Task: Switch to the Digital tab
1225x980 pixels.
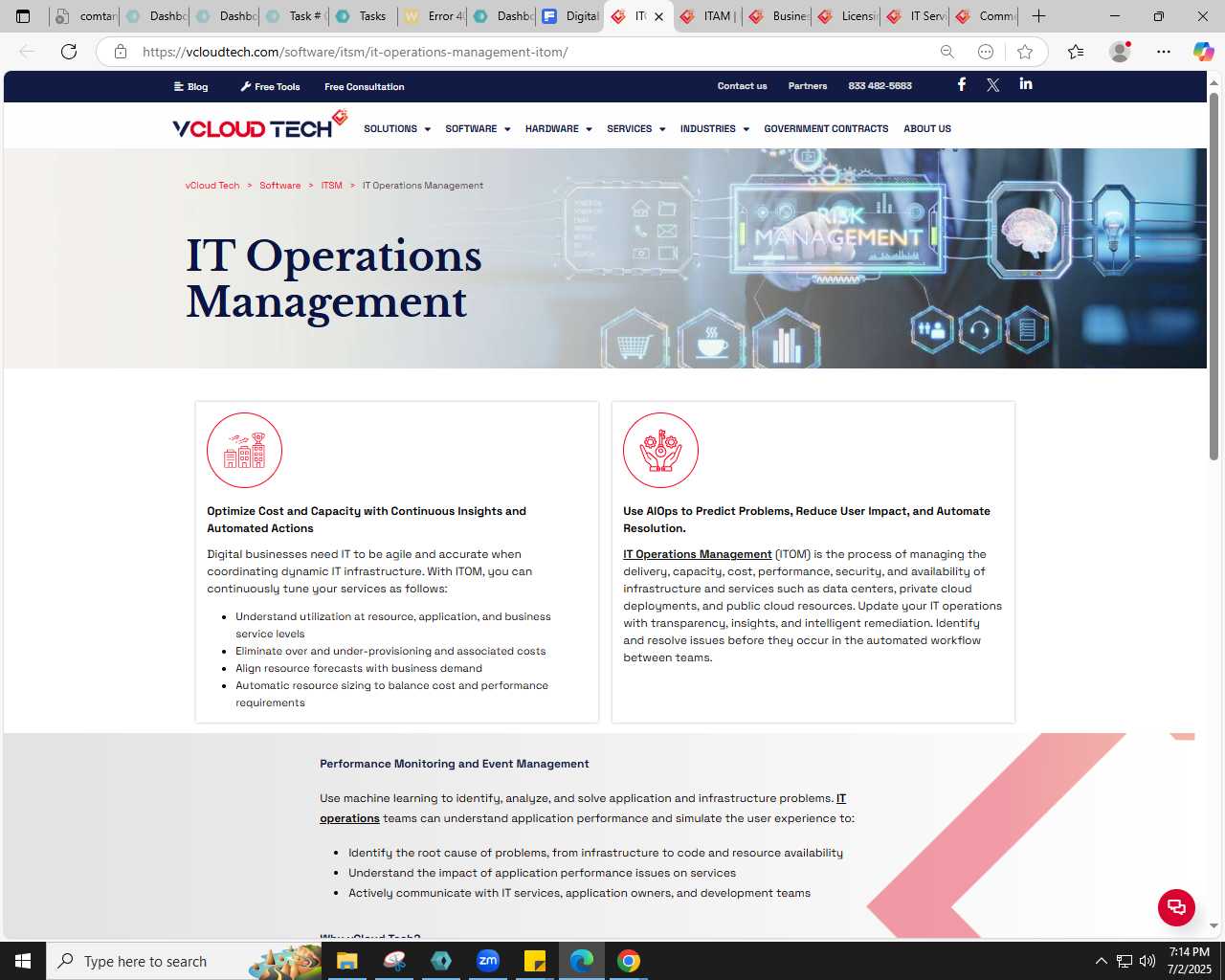Action: click(x=571, y=16)
